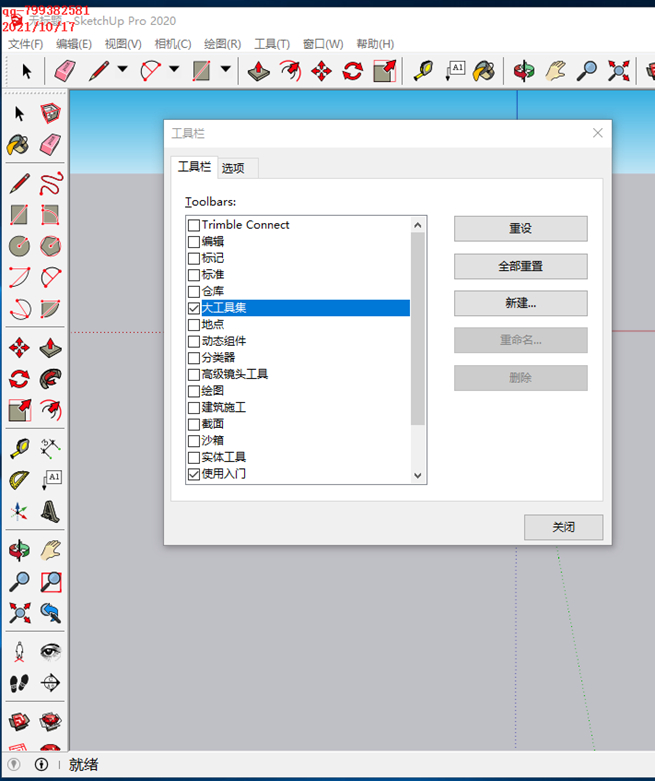Select the Pan hand tool in top toolbar

click(555, 71)
